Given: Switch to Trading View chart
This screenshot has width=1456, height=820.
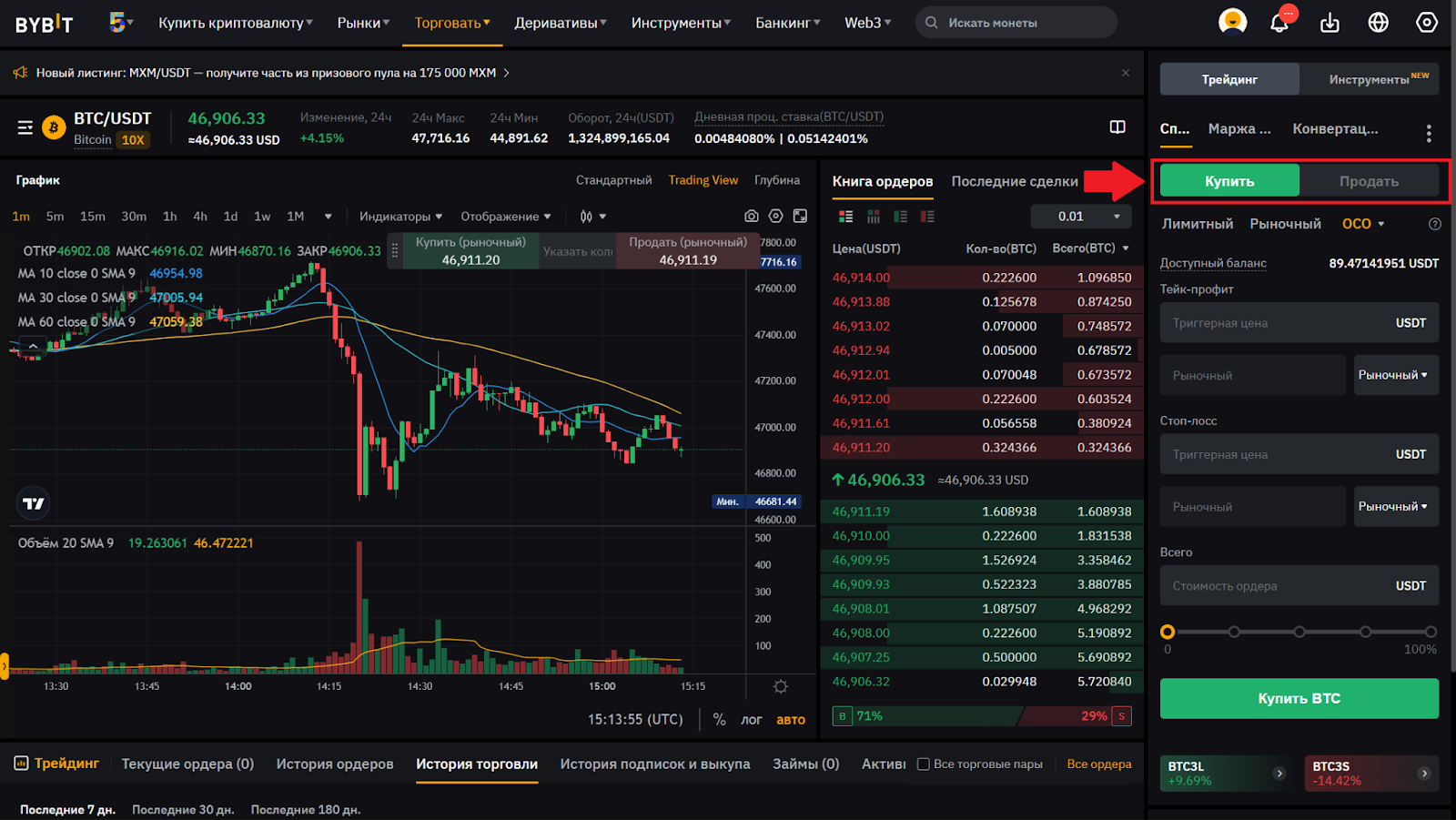Looking at the screenshot, I should click(x=703, y=180).
